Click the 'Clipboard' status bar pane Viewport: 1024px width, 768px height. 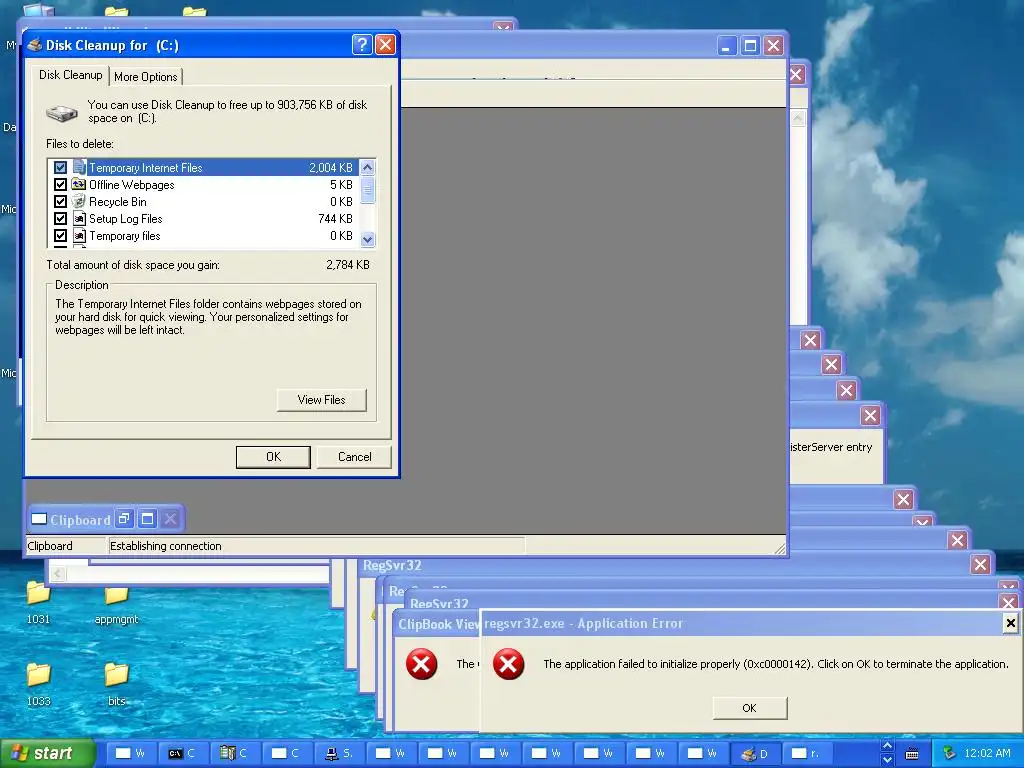point(65,546)
